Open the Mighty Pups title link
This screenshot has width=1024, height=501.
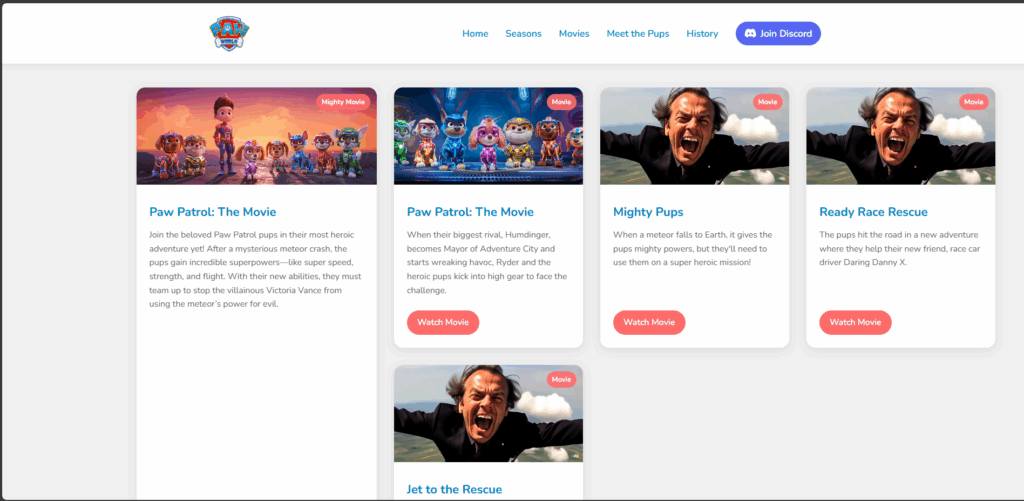(648, 212)
